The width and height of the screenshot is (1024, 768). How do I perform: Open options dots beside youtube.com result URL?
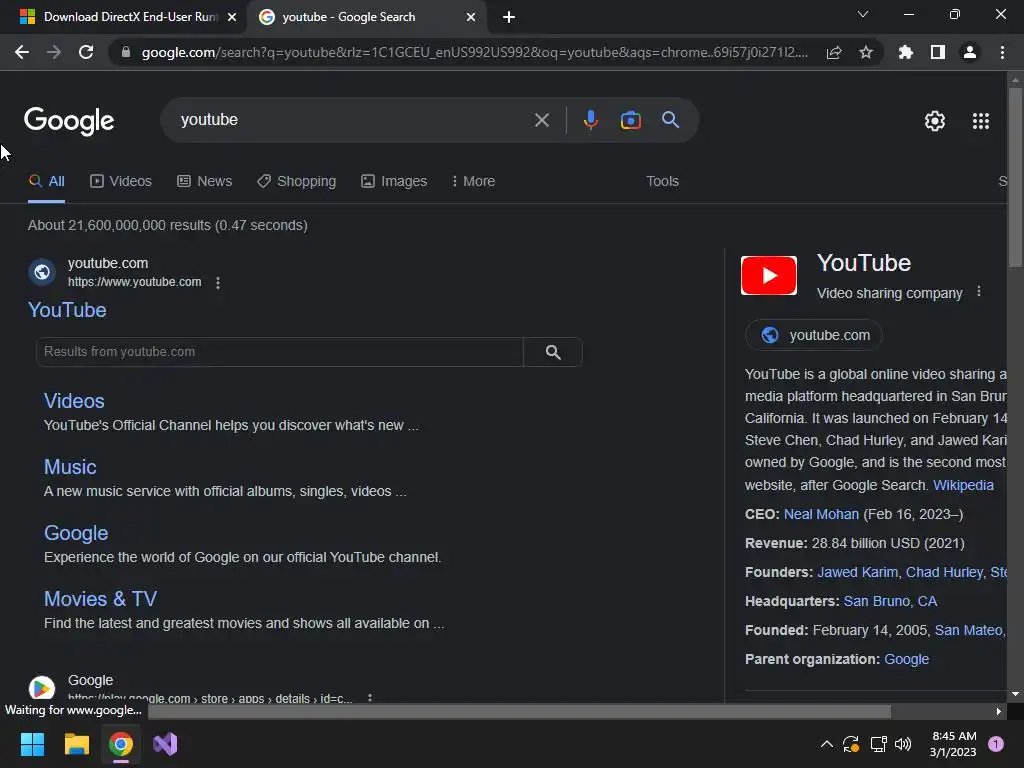218,283
